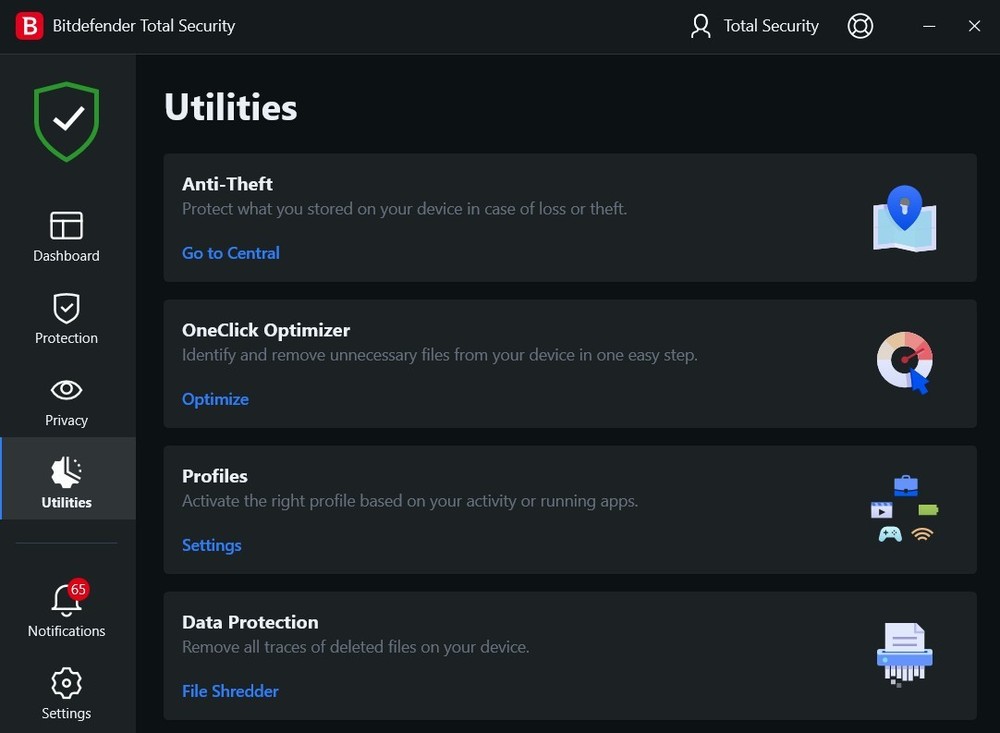This screenshot has width=1000, height=733.
Task: Click the Anti-Theft map pin illustration
Action: 903,217
